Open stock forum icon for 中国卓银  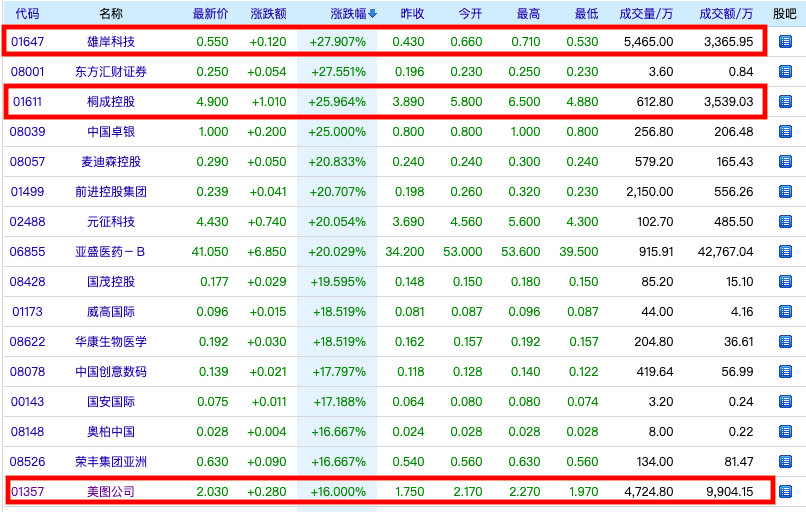pos(785,132)
